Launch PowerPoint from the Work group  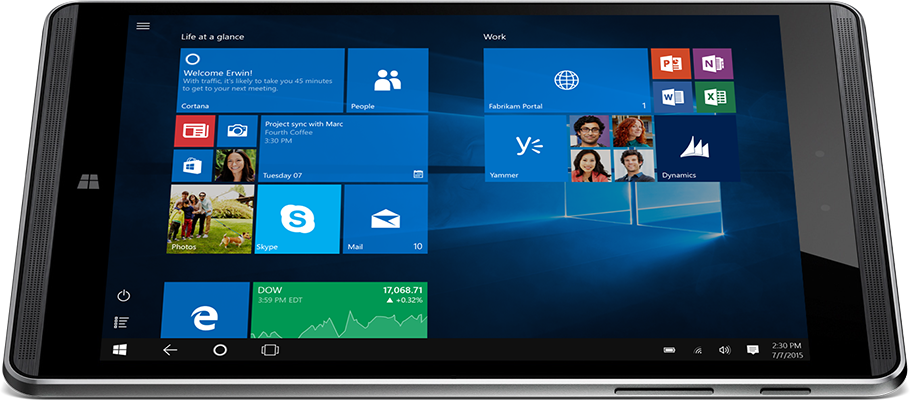pos(669,64)
